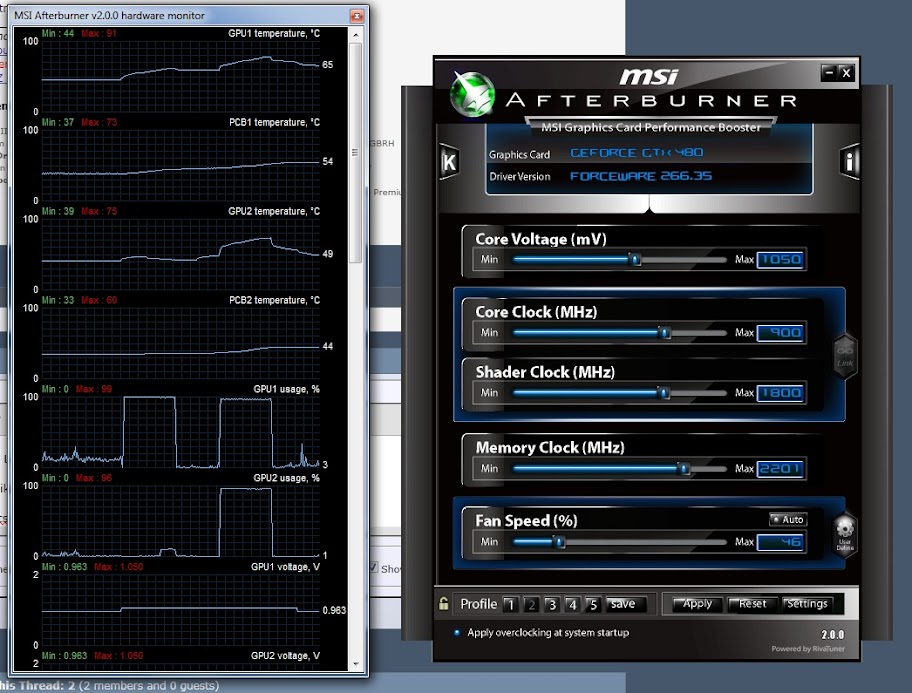
Task: Click the Memory Clock slider handle
Action: click(x=684, y=469)
